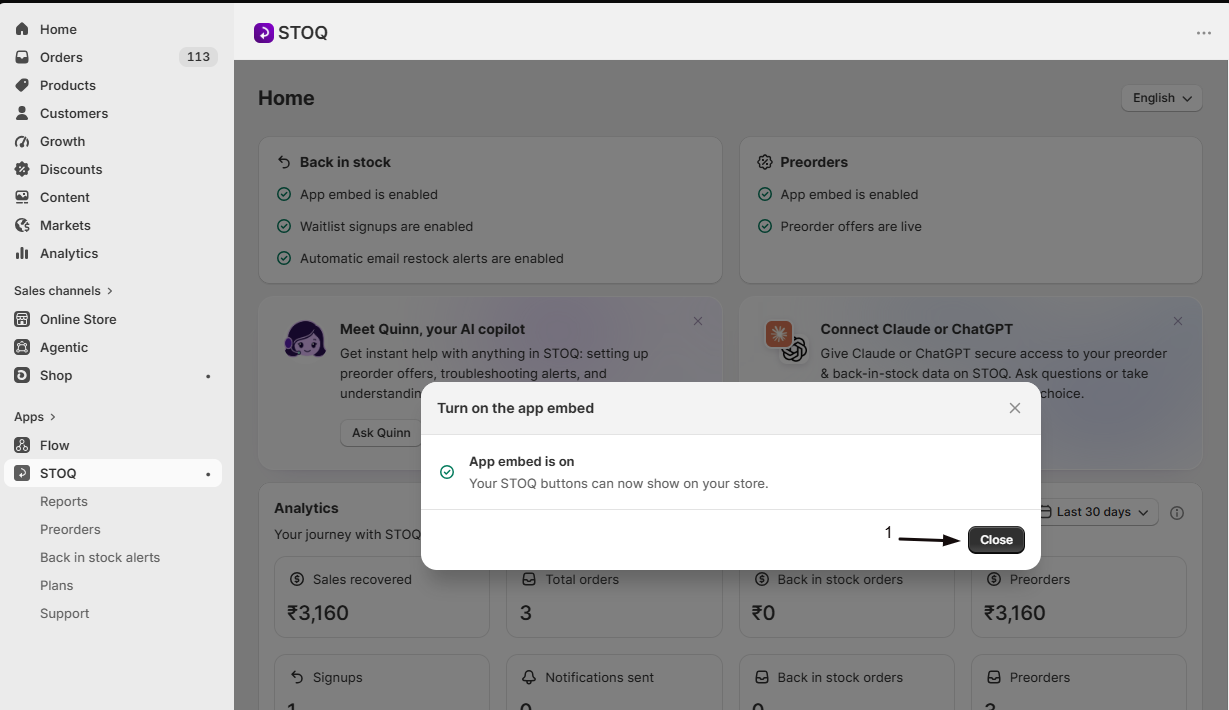The image size is (1229, 710).
Task: Click the Ask Quinn button
Action: (x=381, y=433)
